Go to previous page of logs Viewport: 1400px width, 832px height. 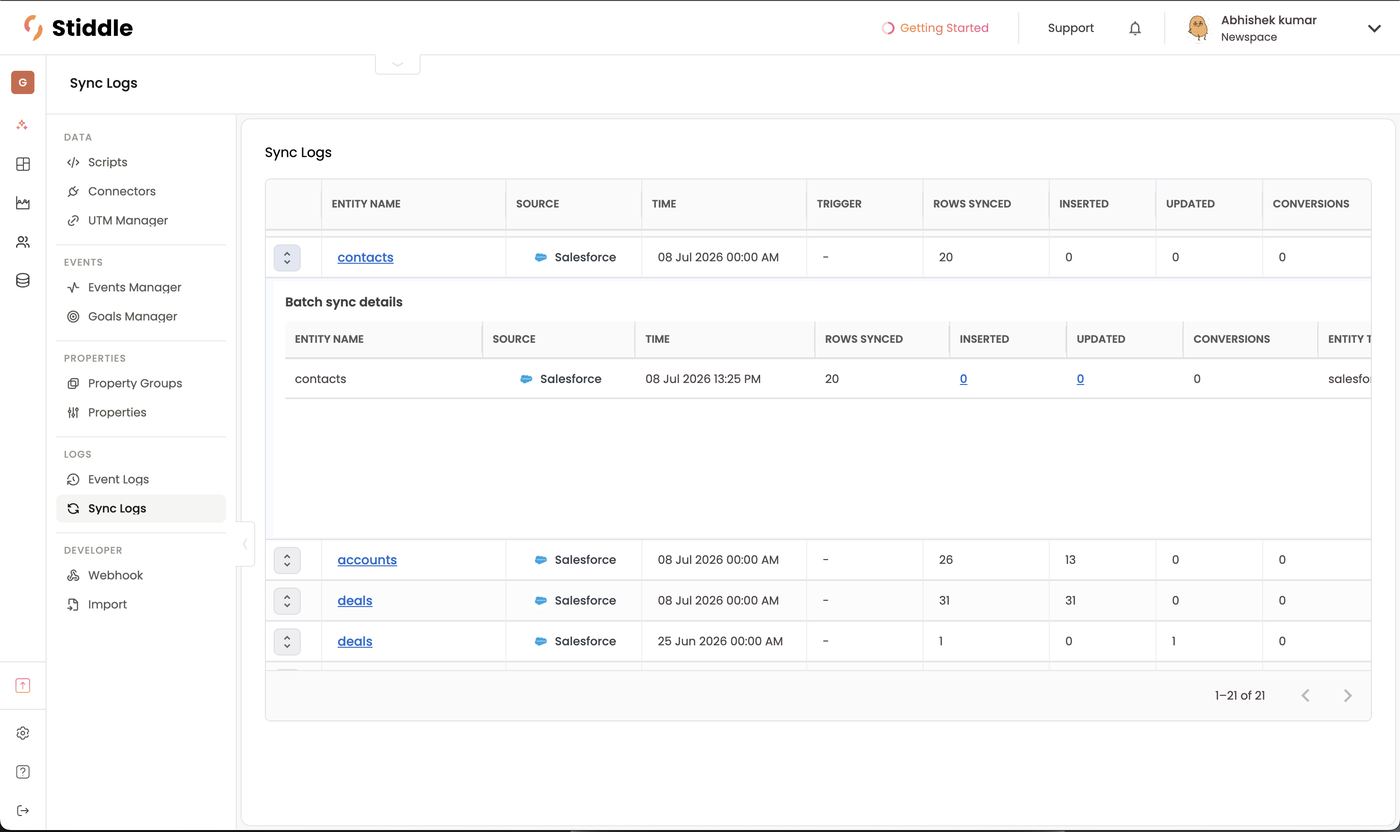click(x=1305, y=695)
